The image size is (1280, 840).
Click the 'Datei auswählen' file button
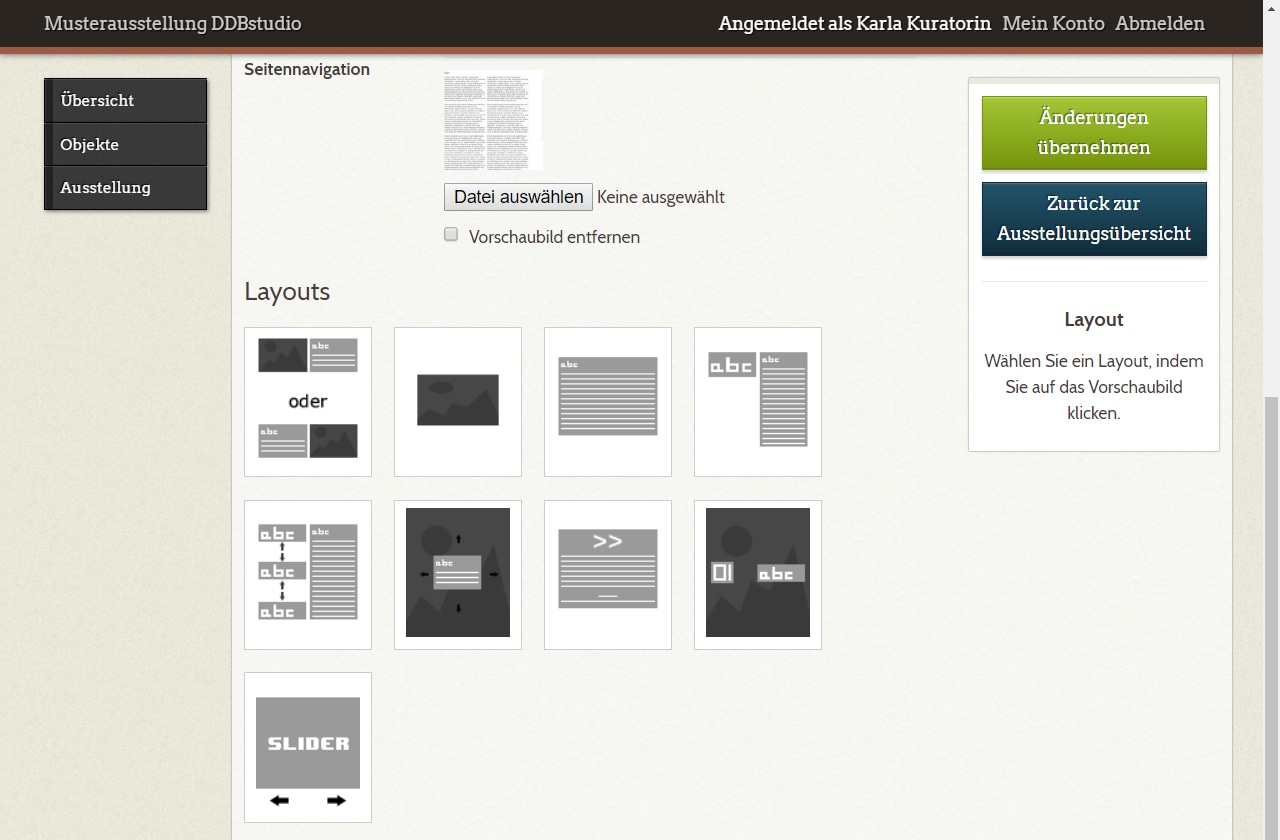click(518, 197)
